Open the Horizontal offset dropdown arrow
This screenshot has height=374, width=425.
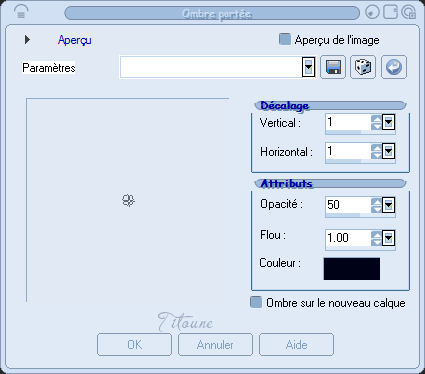point(388,151)
